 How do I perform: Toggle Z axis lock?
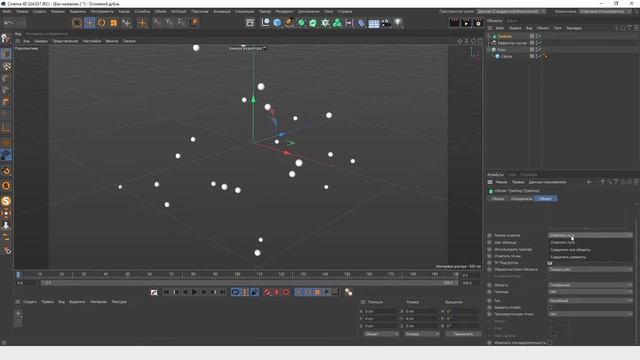[x=181, y=23]
